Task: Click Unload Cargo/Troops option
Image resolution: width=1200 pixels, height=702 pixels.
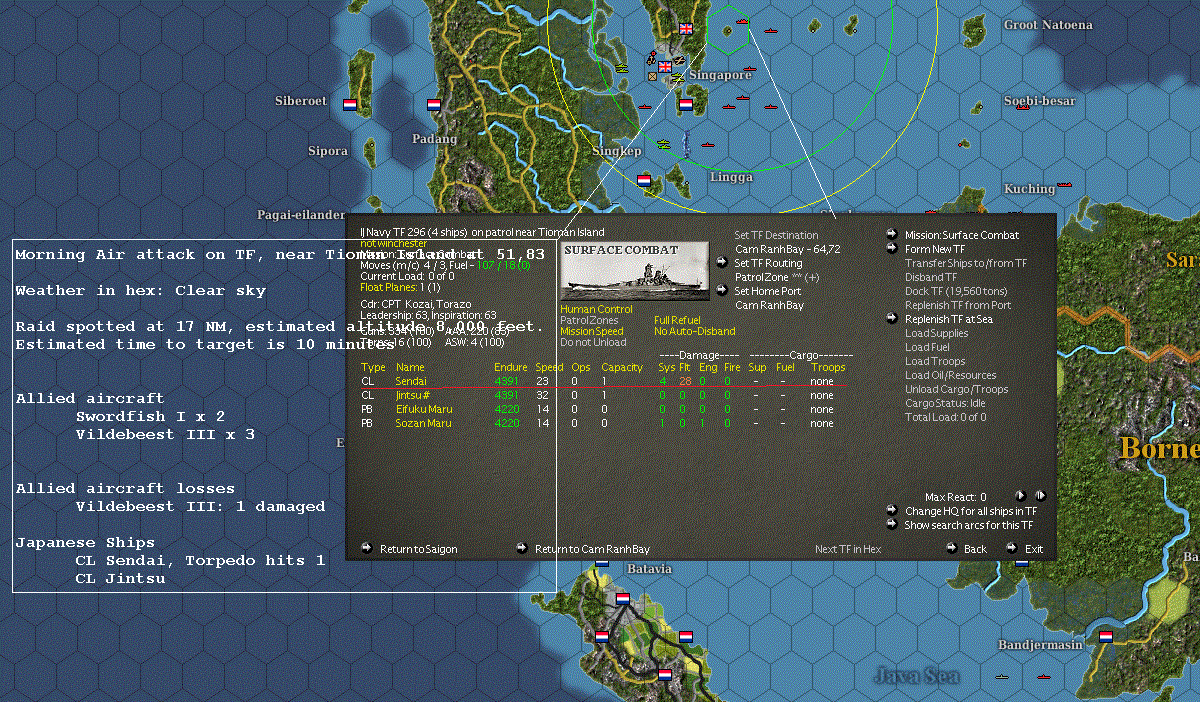Action: pyautogui.click(x=957, y=389)
